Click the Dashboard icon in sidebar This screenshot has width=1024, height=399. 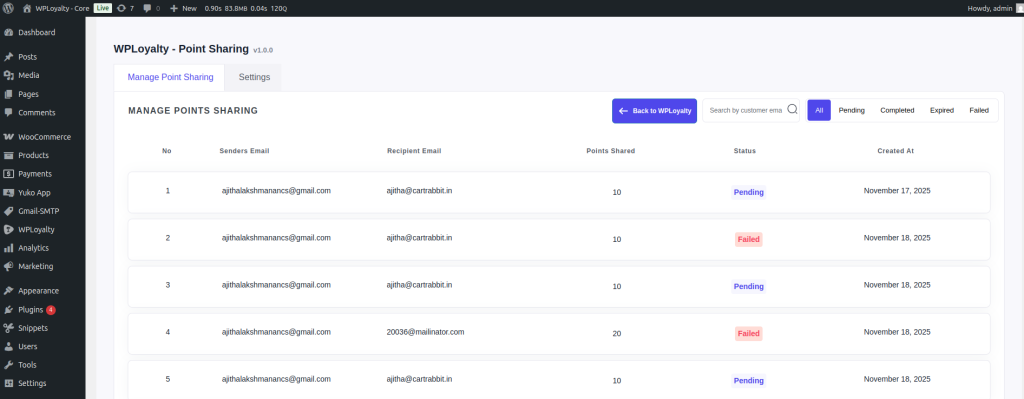click(8, 32)
